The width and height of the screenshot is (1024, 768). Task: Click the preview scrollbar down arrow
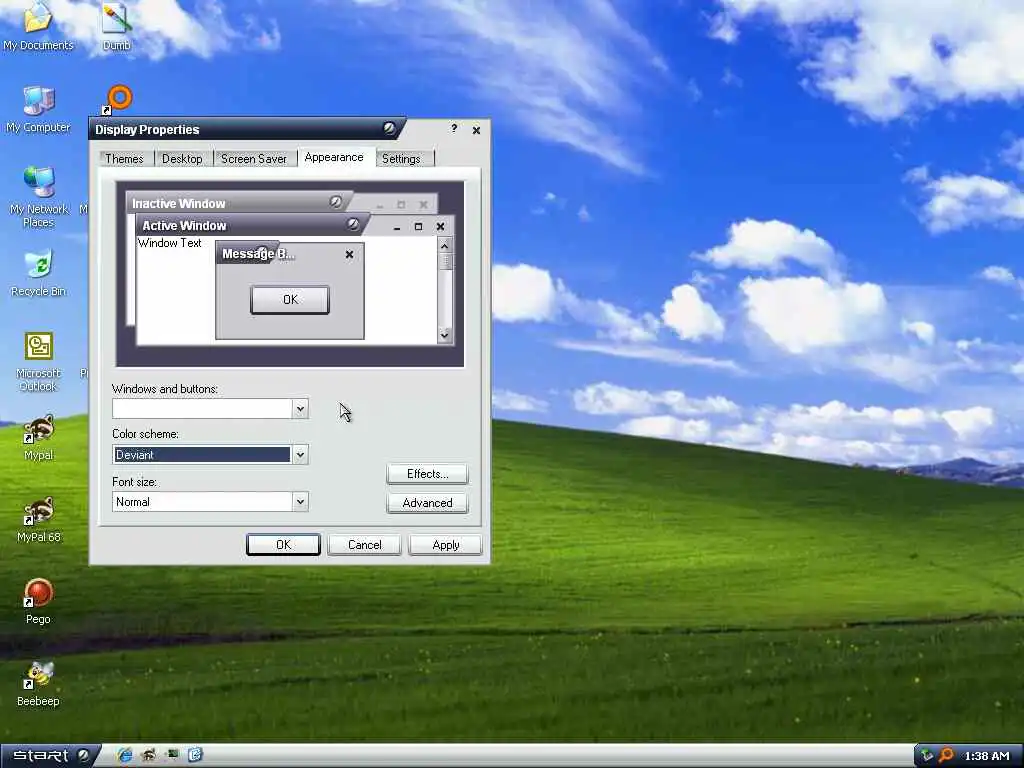pos(445,335)
